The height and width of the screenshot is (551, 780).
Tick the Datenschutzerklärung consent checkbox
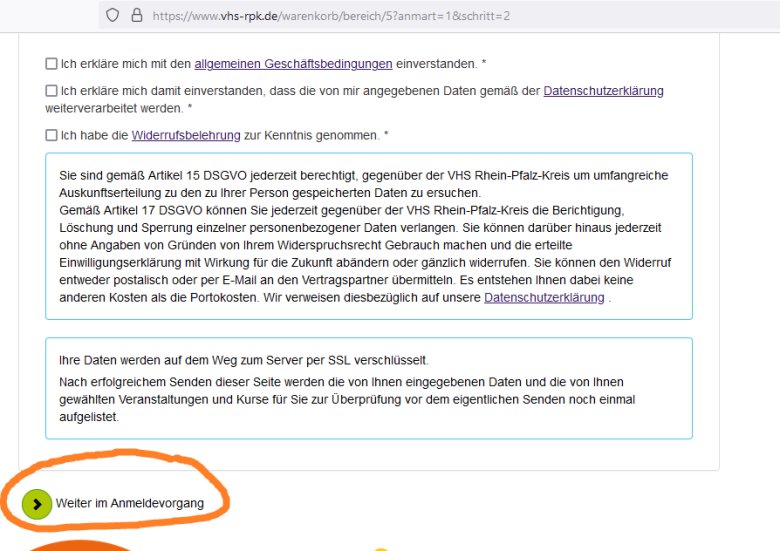click(51, 91)
